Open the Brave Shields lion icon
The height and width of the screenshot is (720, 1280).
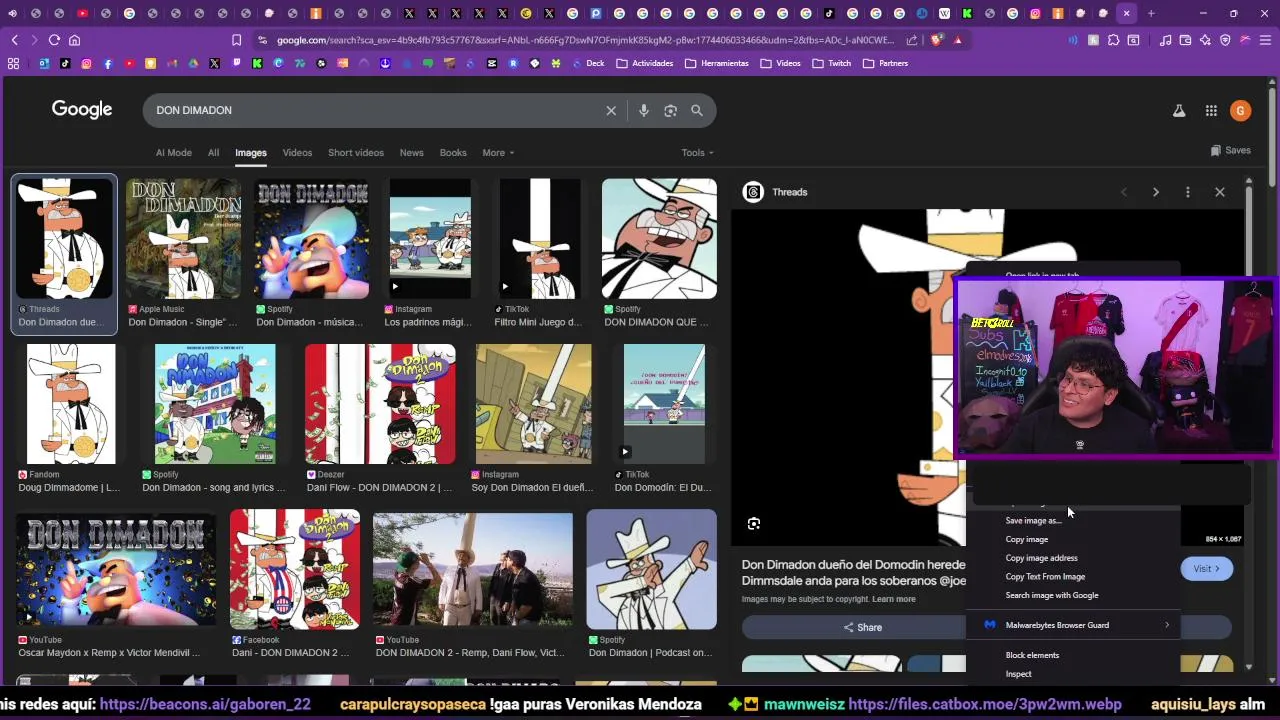click(936, 40)
